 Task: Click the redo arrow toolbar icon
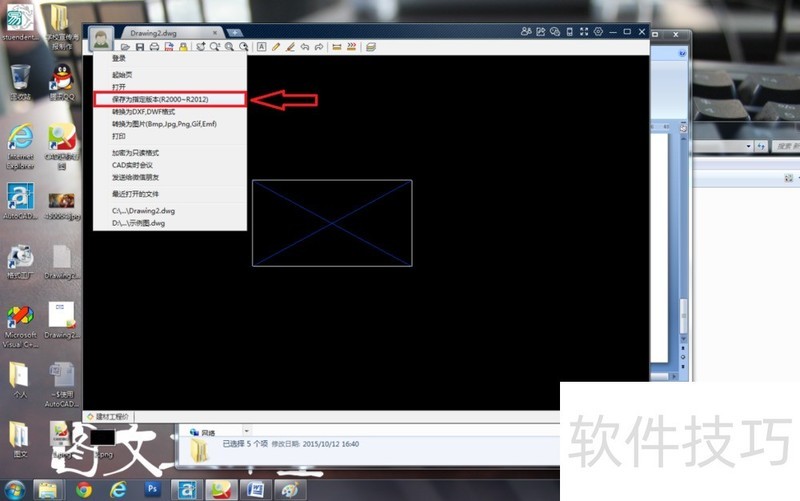[x=319, y=47]
